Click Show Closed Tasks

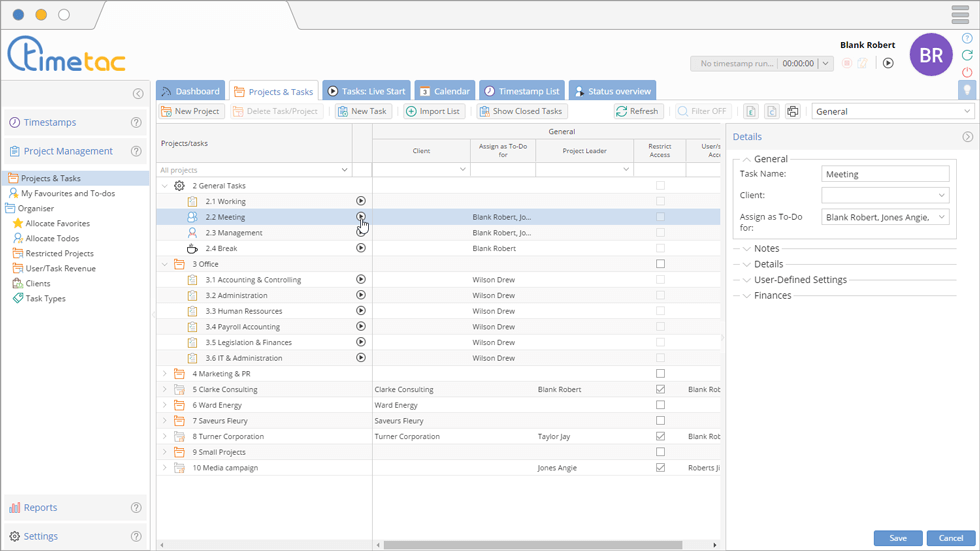click(521, 111)
